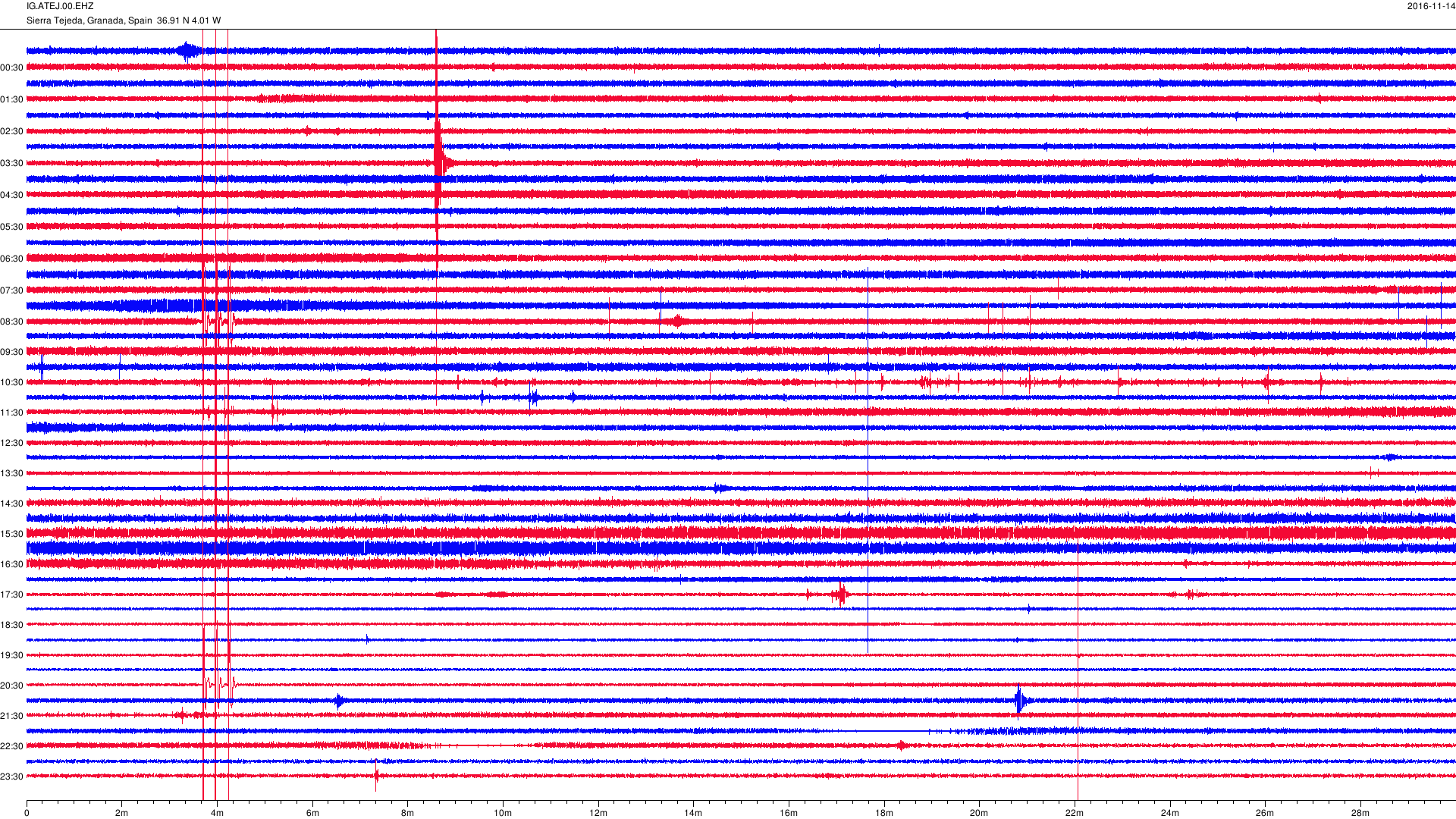Click the red event burst on the 17:30 trace near 17m
This screenshot has width=1456, height=819.
pyautogui.click(x=841, y=594)
